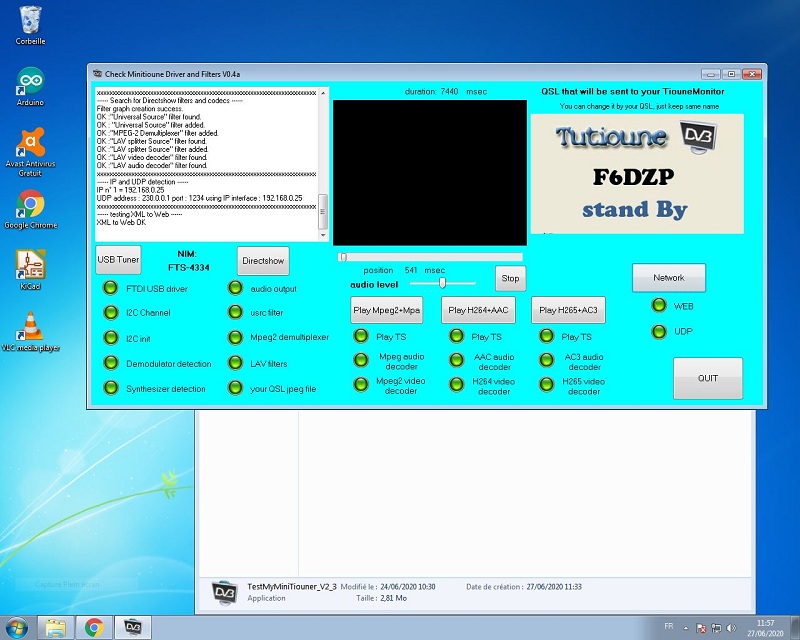Start playback with Play Mpeg2+Mpa
This screenshot has width=800, height=640.
click(387, 310)
